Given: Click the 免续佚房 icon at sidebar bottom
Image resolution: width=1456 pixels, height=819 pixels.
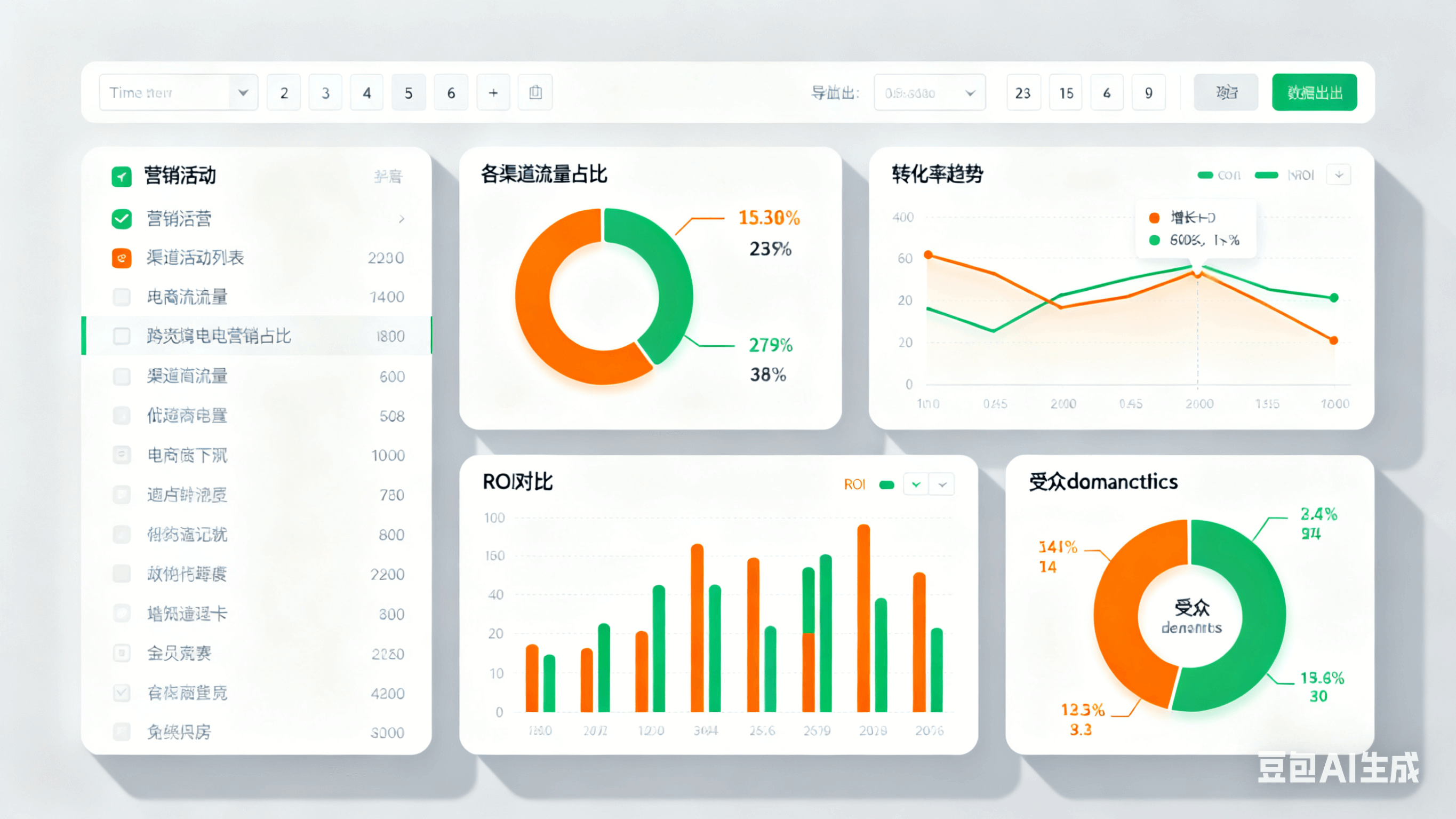Looking at the screenshot, I should pyautogui.click(x=122, y=732).
